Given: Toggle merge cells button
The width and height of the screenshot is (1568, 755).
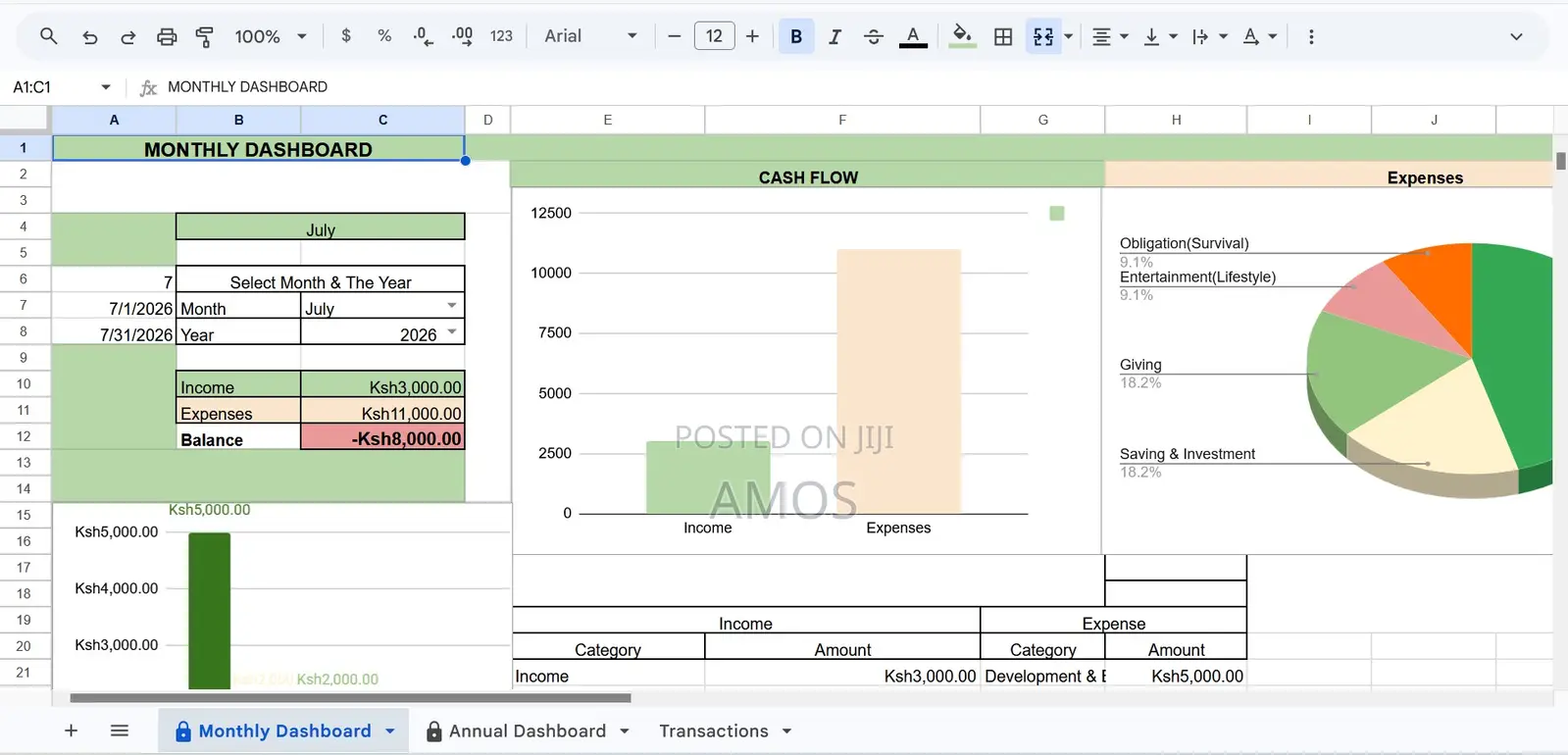Looking at the screenshot, I should 1043,36.
